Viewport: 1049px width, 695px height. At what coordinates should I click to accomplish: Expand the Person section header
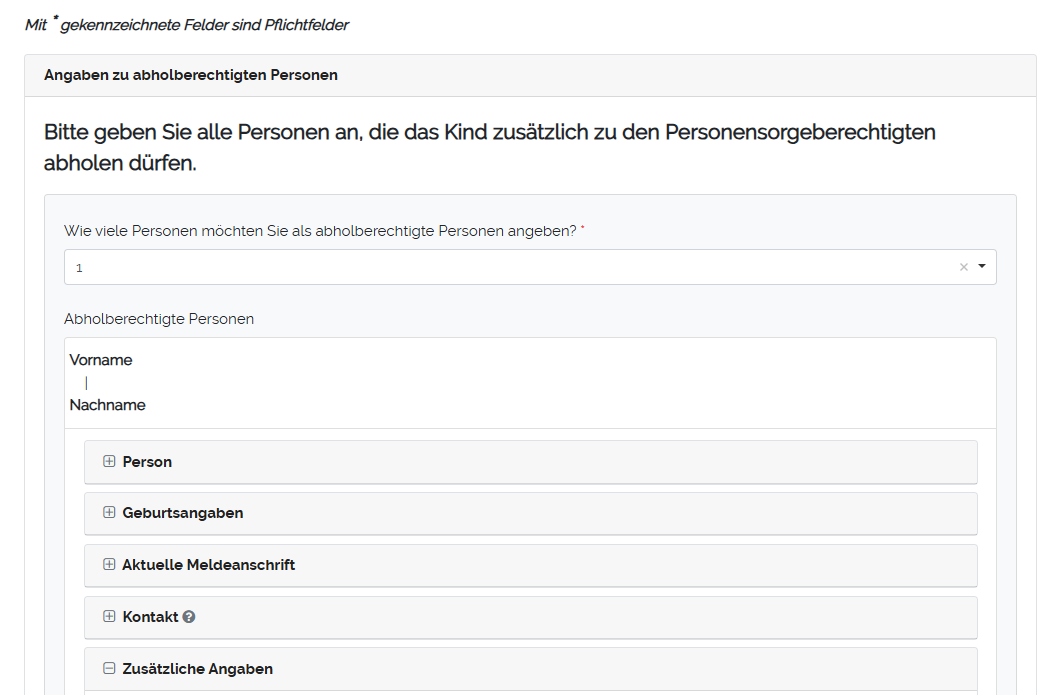530,462
